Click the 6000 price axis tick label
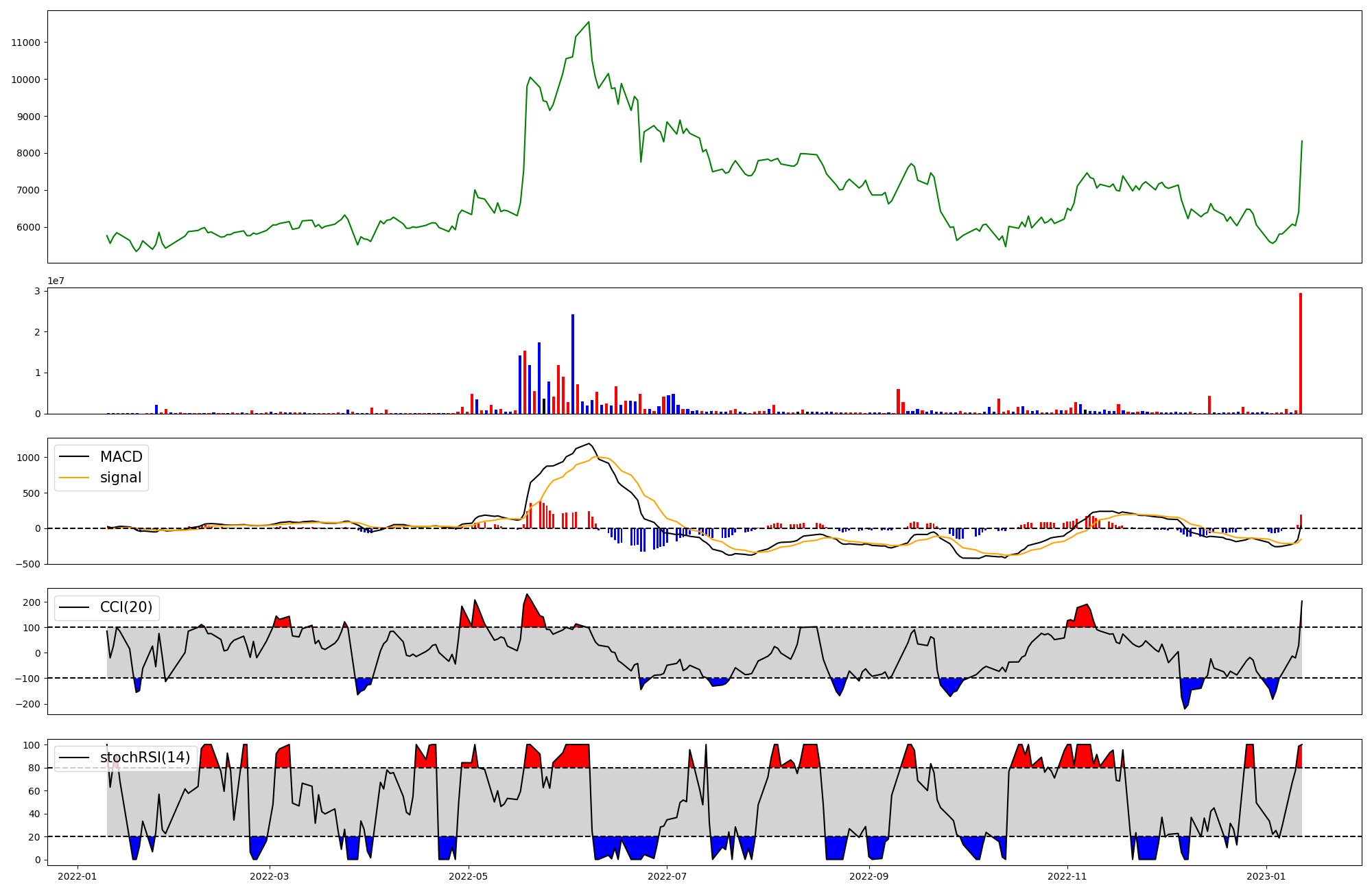 (29, 228)
